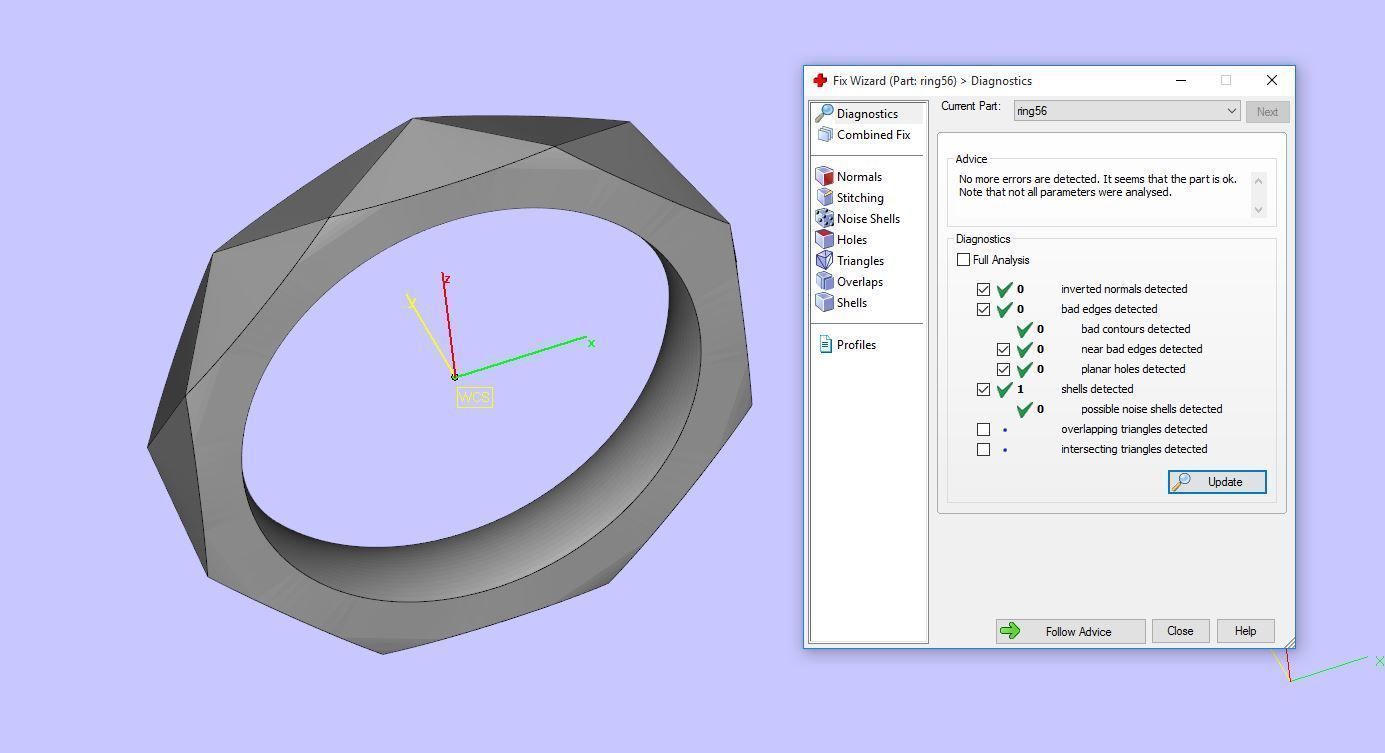
Task: Click Follow Advice button
Action: [x=1070, y=631]
